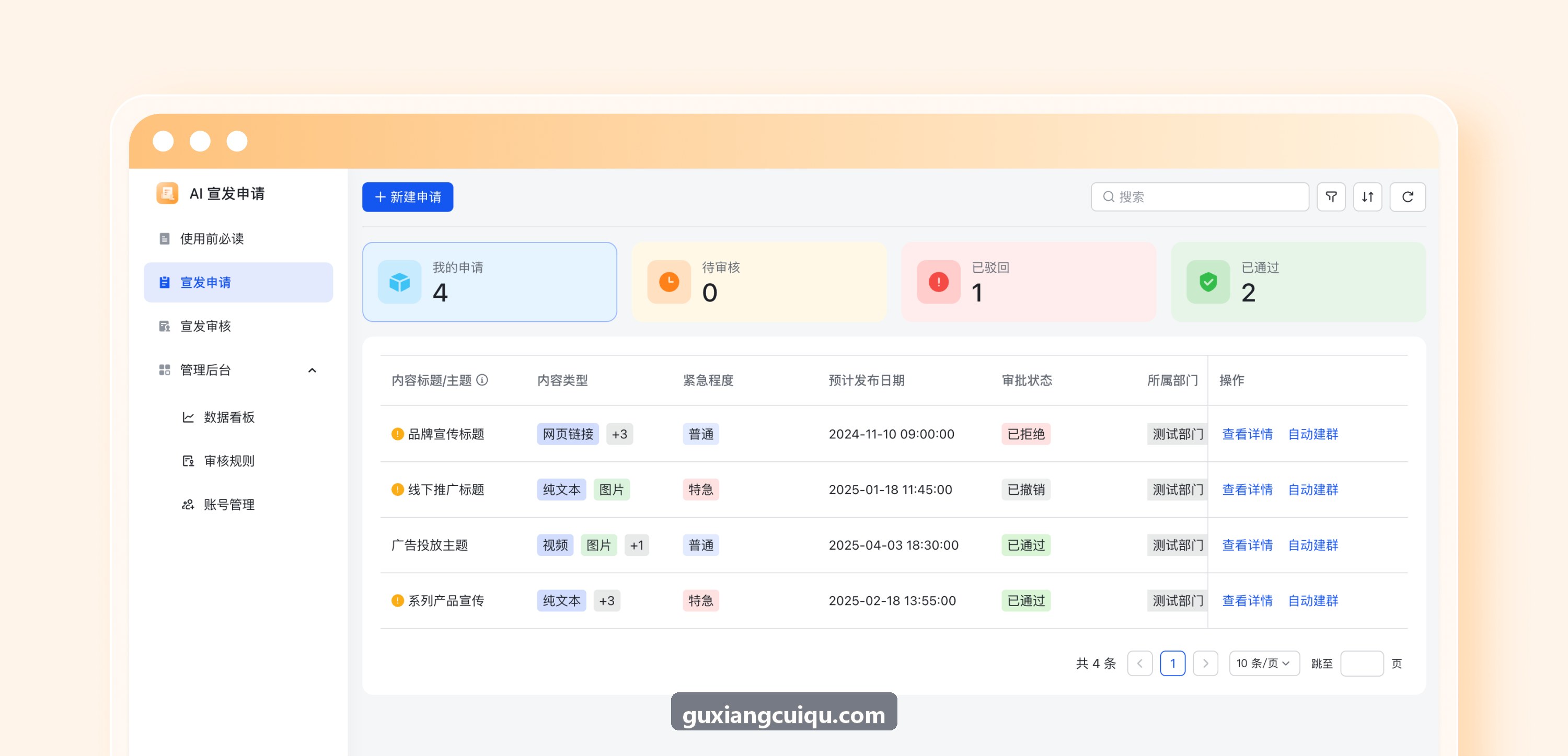
Task: Click the 已拒绝 status tag
Action: click(1025, 434)
